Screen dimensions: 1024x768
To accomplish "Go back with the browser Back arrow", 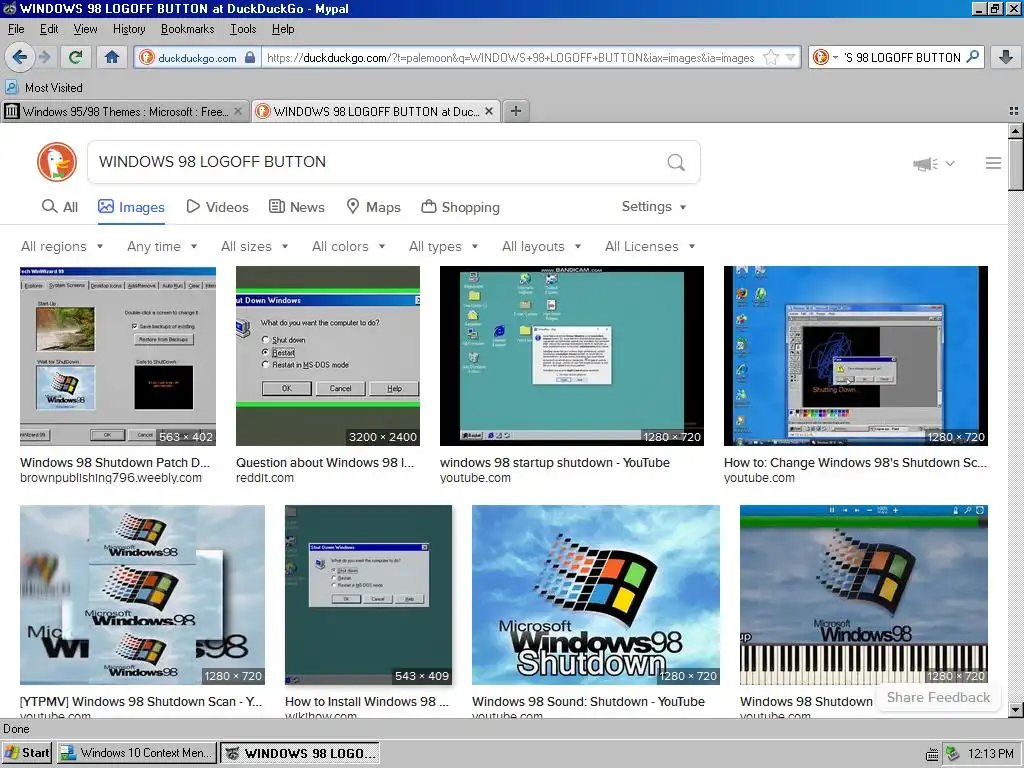I will [x=20, y=57].
